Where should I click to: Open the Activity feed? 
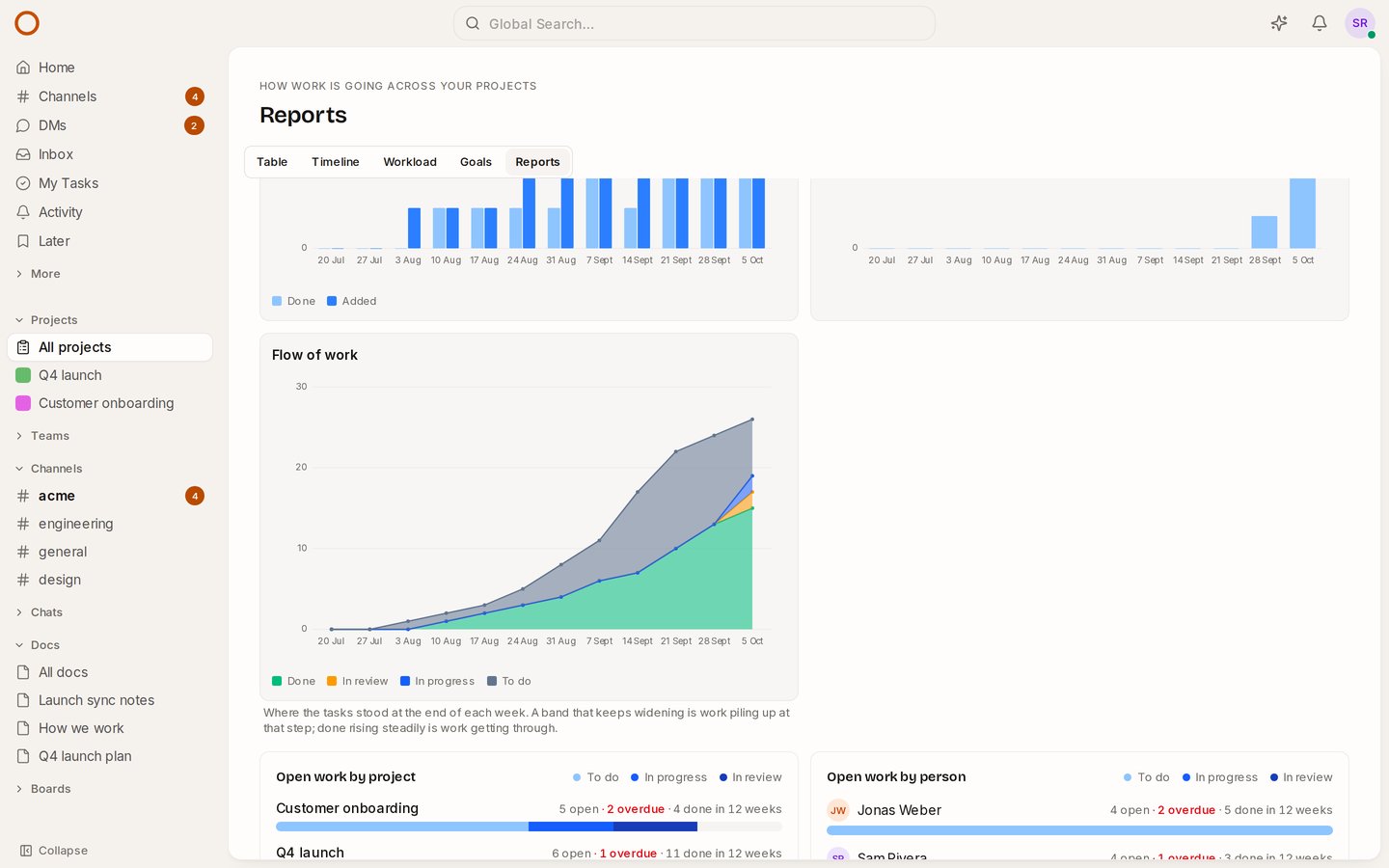(110, 212)
